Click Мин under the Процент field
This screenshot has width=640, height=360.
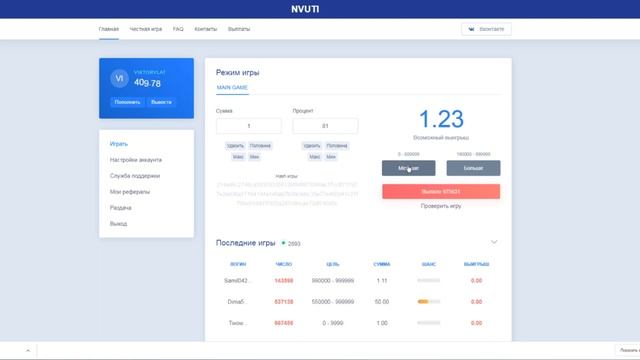pyautogui.click(x=331, y=157)
